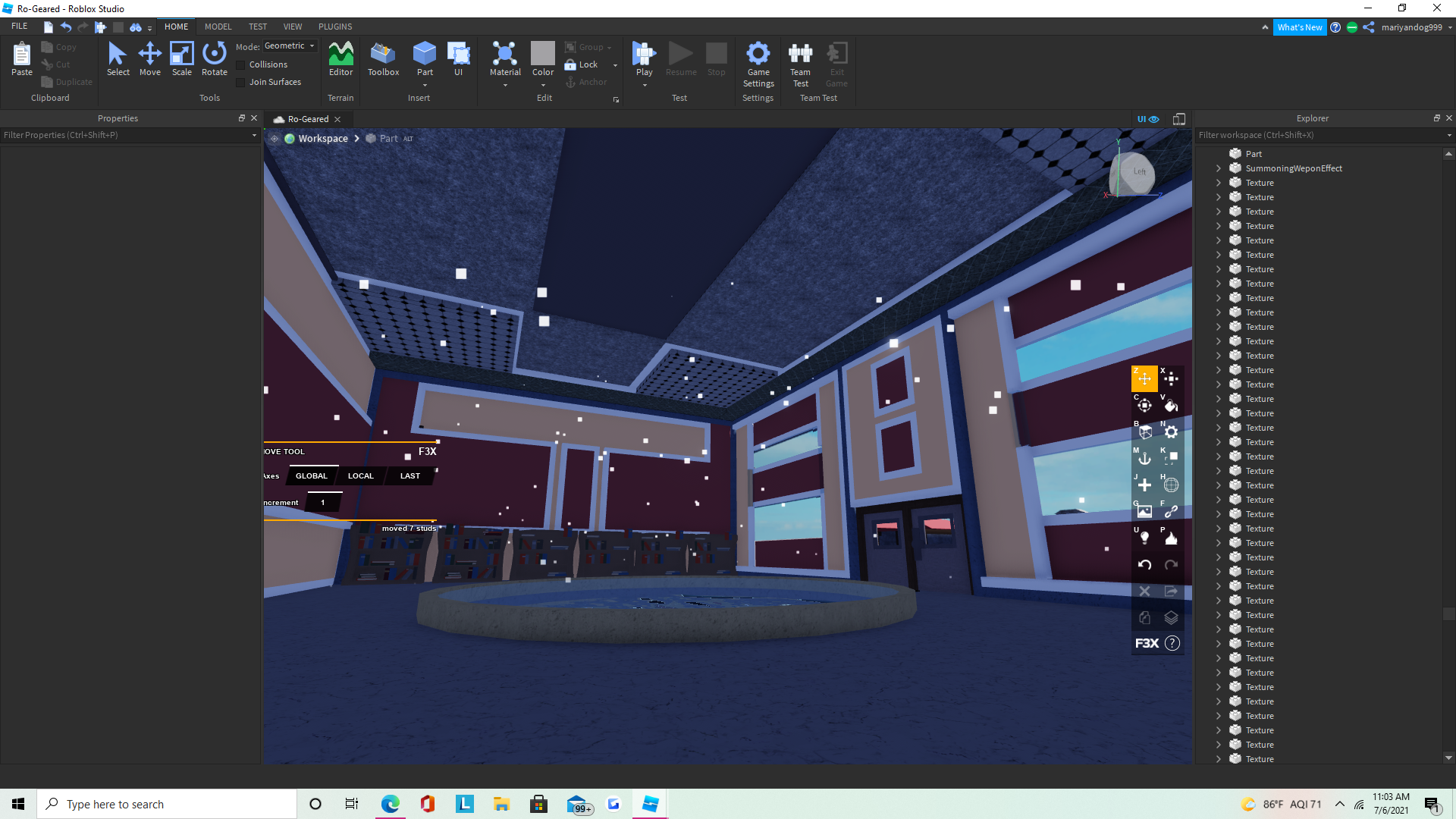Image resolution: width=1456 pixels, height=819 pixels.
Task: Open the Material picker
Action: [505, 59]
